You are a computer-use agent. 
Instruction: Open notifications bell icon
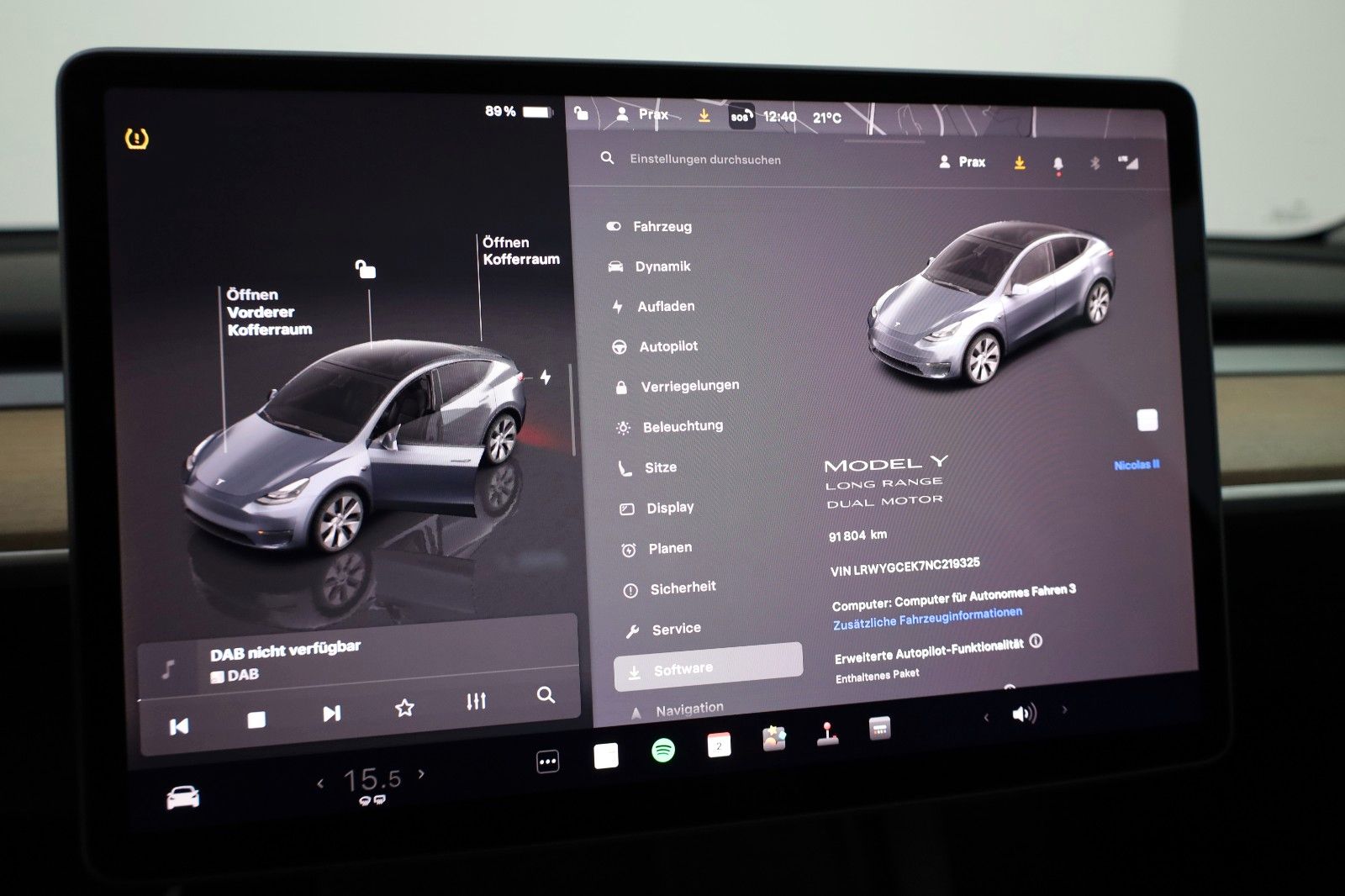[1058, 164]
